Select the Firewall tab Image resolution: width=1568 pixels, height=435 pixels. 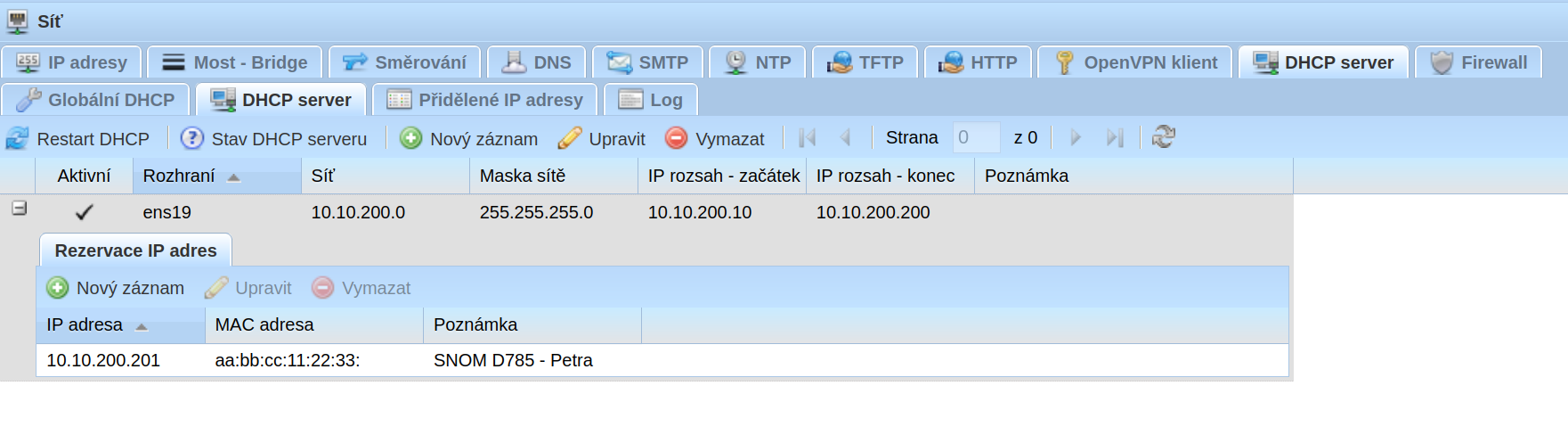1479,62
